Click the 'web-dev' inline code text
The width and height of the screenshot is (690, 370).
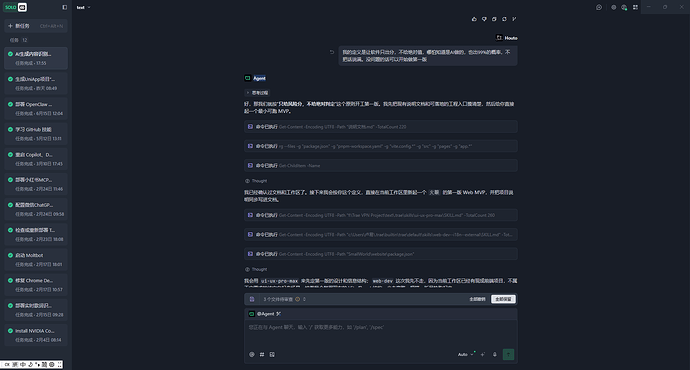coord(382,281)
